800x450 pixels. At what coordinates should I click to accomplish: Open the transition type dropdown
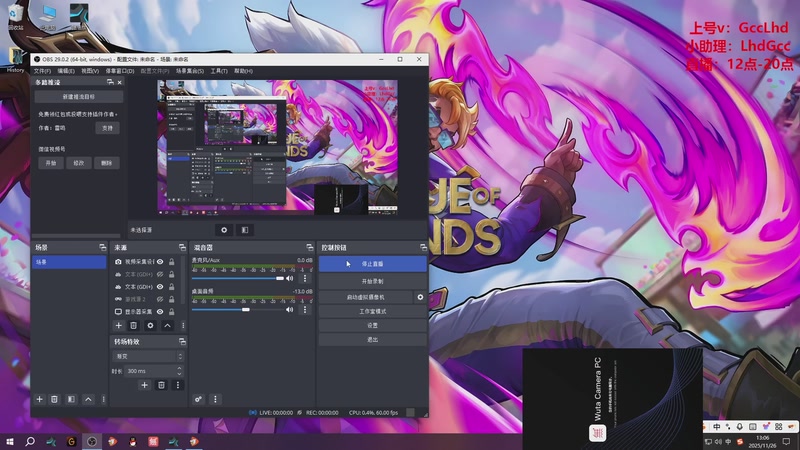click(x=148, y=356)
